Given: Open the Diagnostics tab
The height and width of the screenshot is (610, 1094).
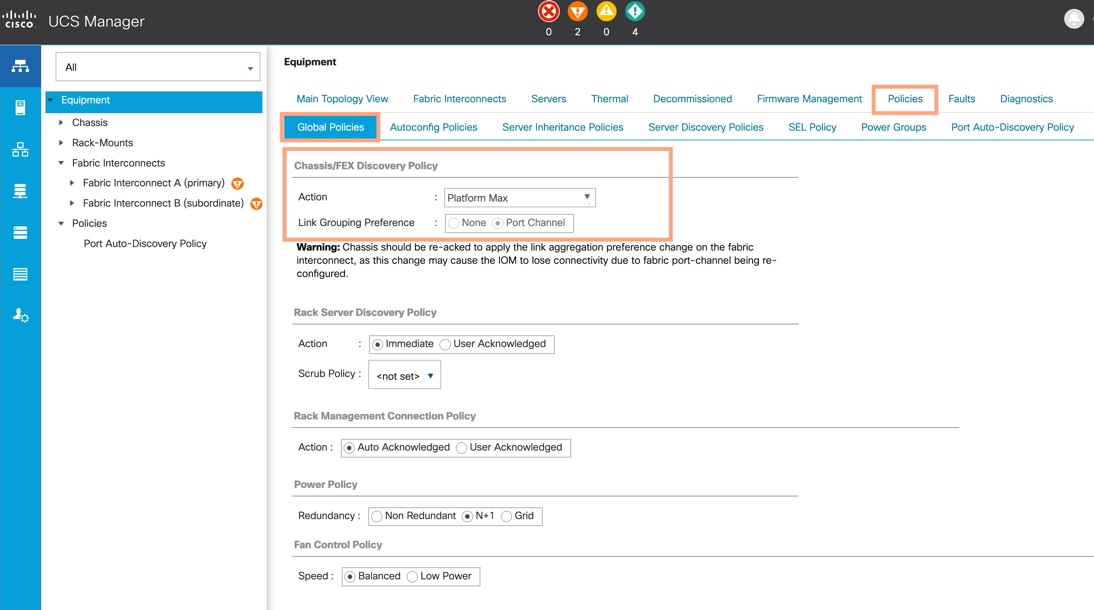Looking at the screenshot, I should (x=1026, y=98).
